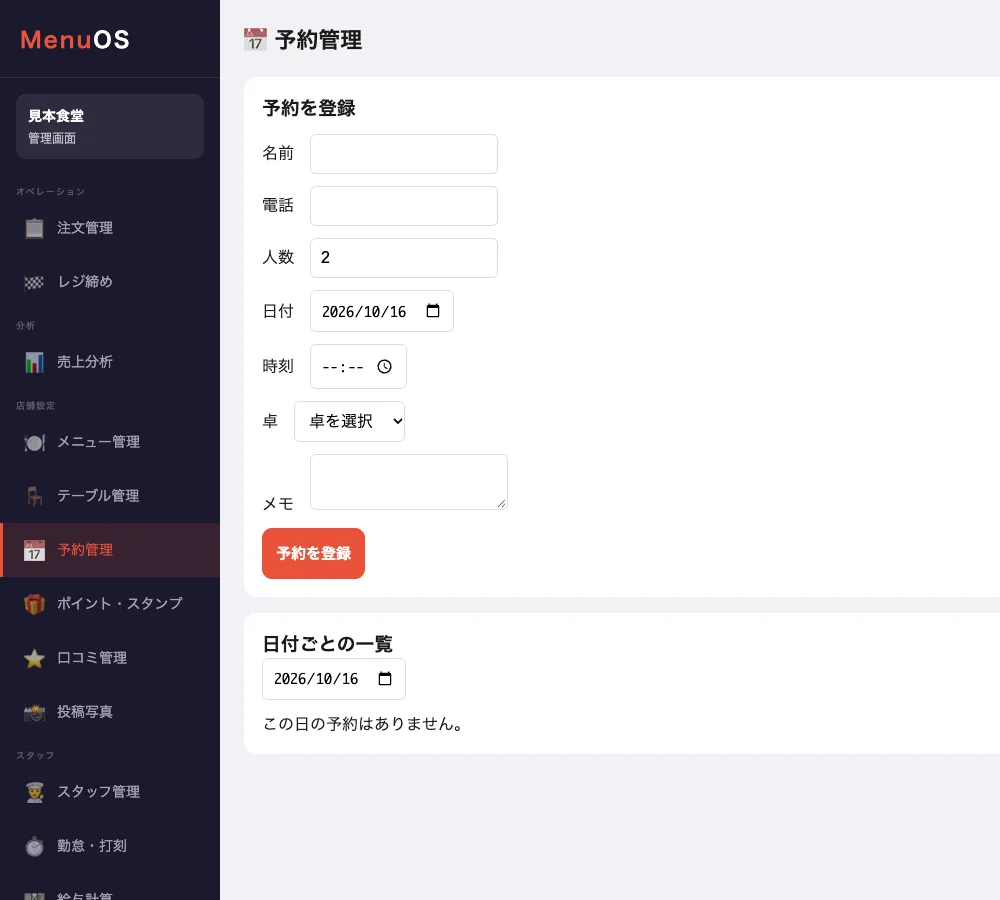Viewport: 1000px width, 900px height.
Task: Navigate to 売上分析 menu item
Action: pyautogui.click(x=110, y=362)
